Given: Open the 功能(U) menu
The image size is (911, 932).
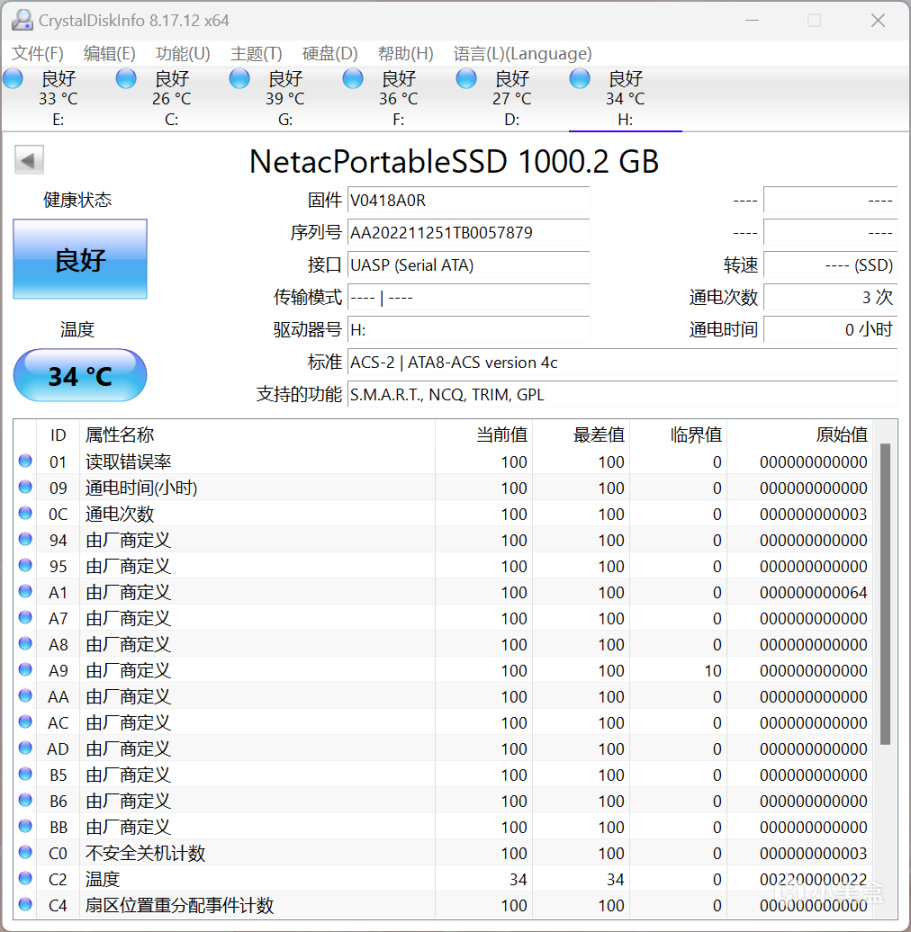Looking at the screenshot, I should [x=183, y=53].
